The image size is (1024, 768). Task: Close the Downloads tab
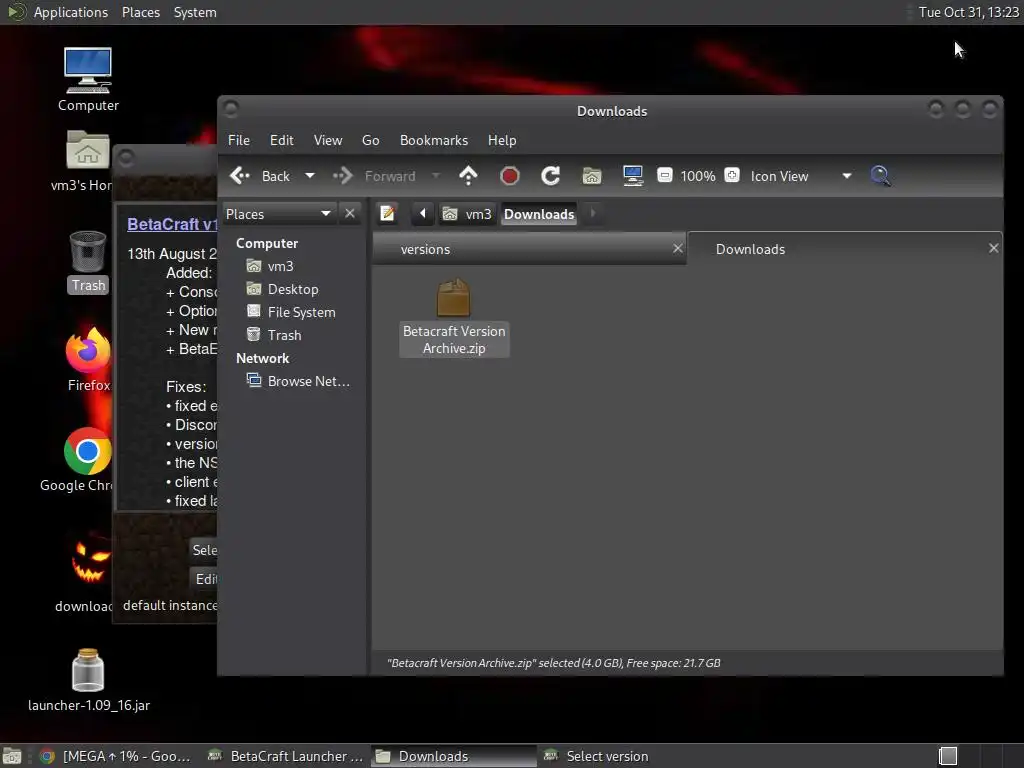993,248
